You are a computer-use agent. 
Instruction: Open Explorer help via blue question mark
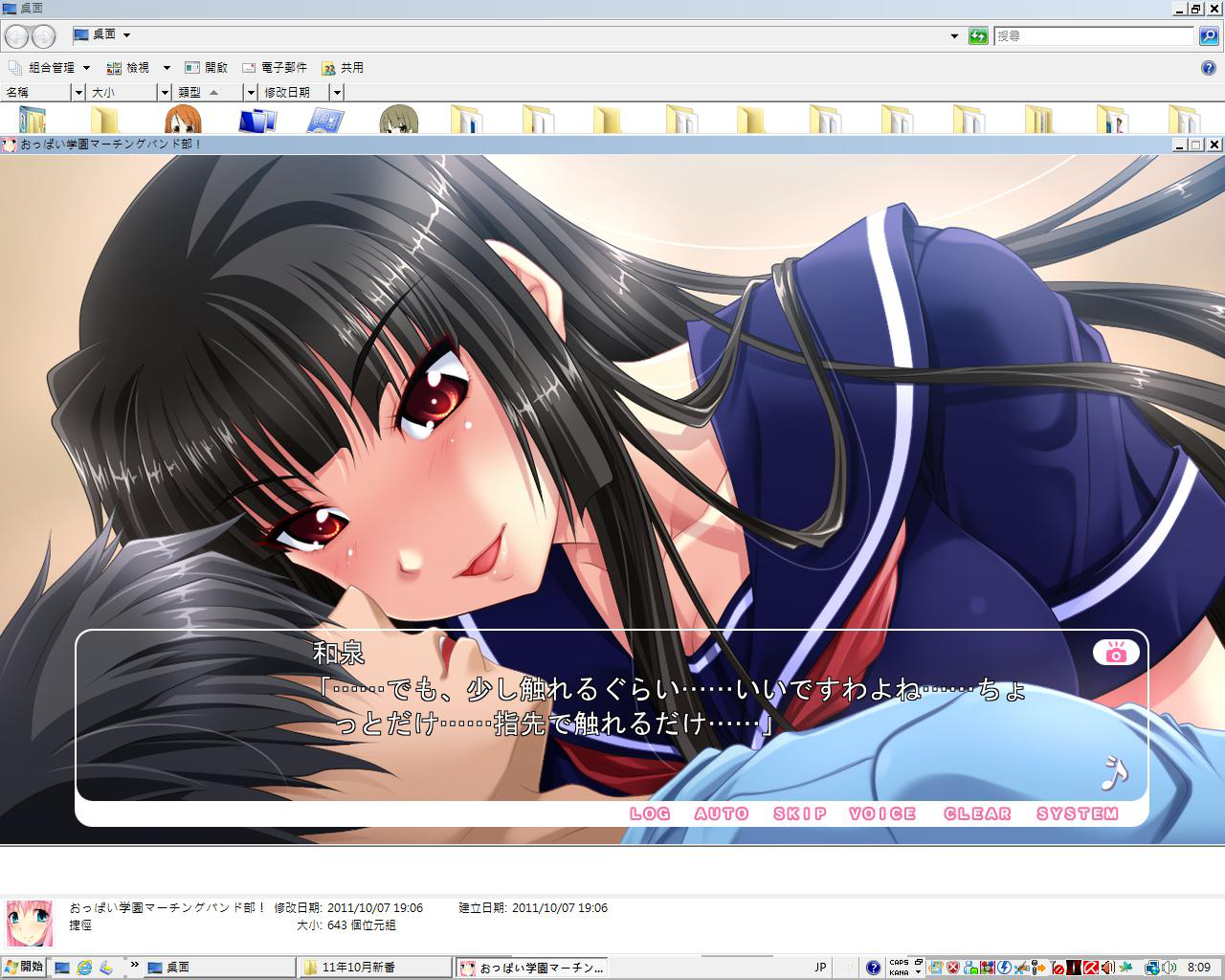pyautogui.click(x=1209, y=68)
